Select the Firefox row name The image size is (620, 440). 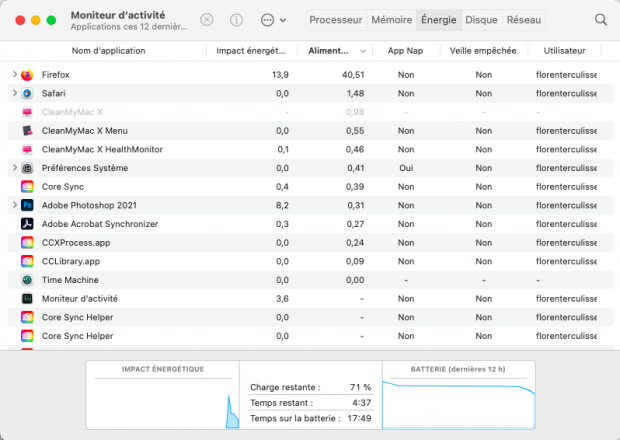[x=56, y=75]
